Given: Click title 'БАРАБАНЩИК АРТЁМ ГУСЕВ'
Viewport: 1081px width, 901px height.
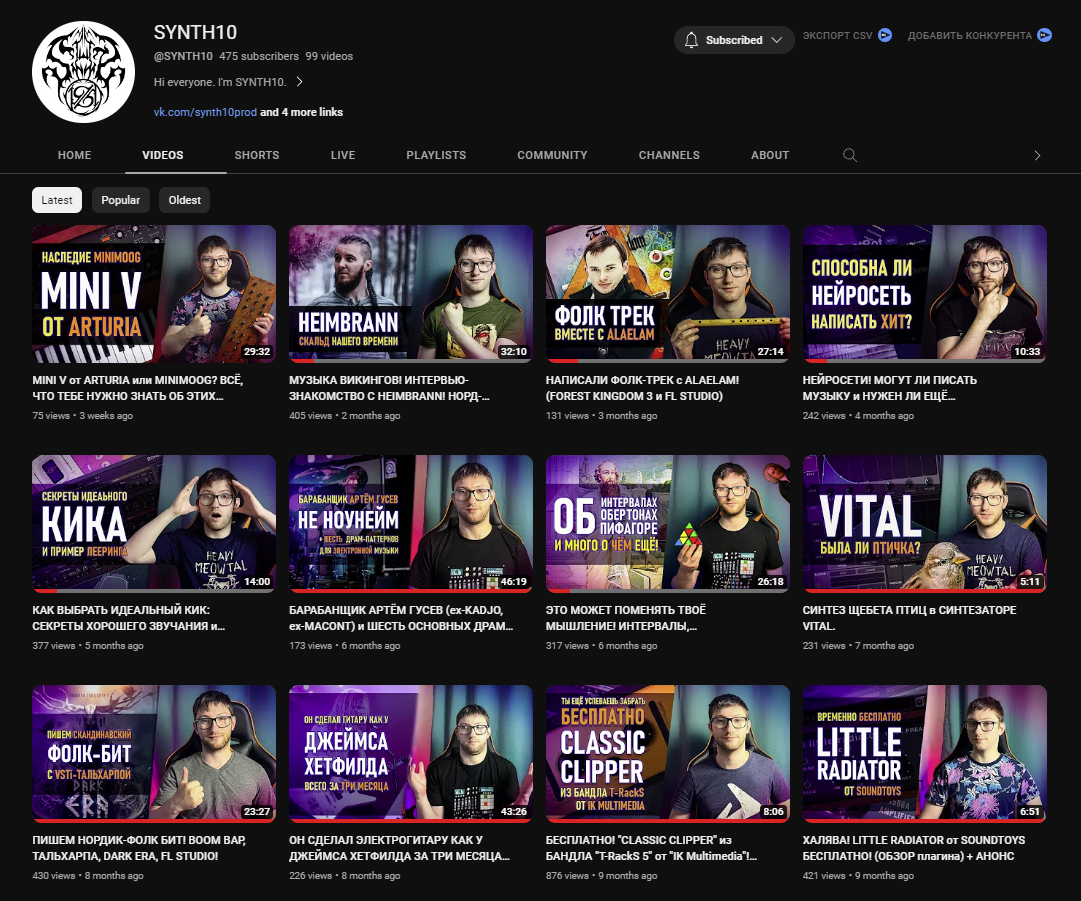Looking at the screenshot, I should pos(401,618).
